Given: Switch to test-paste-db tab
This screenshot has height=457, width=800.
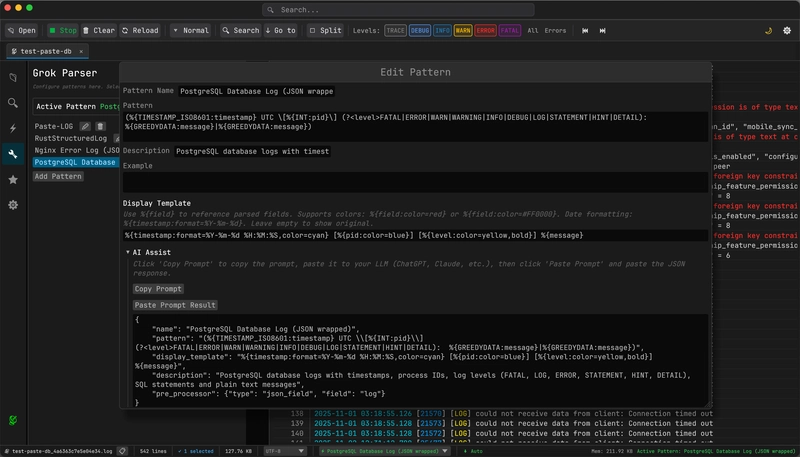Looking at the screenshot, I should [x=45, y=52].
